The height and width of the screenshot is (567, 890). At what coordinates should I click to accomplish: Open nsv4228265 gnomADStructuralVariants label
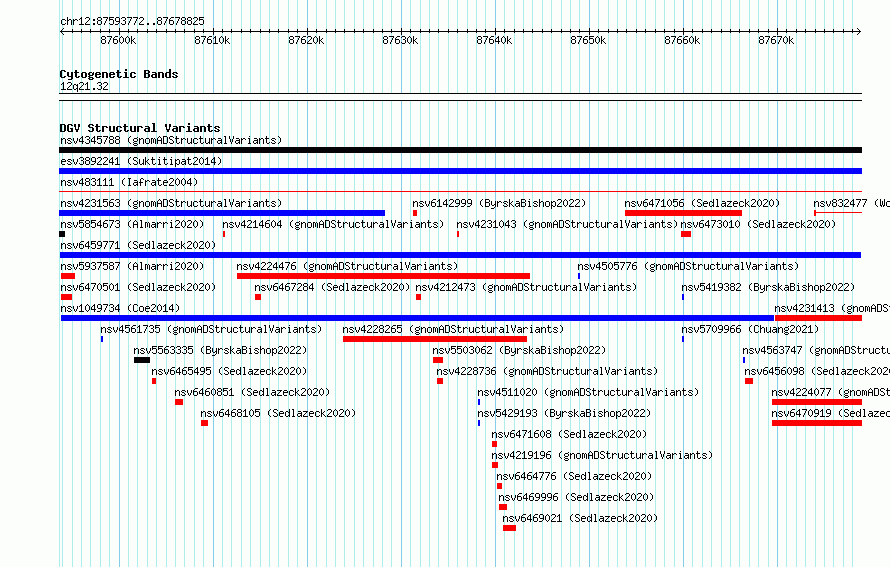pos(453,329)
